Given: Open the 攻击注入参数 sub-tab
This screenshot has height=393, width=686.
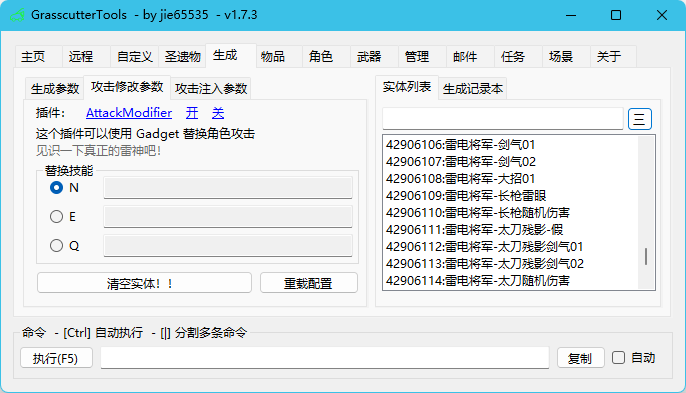Looking at the screenshot, I should click(211, 89).
